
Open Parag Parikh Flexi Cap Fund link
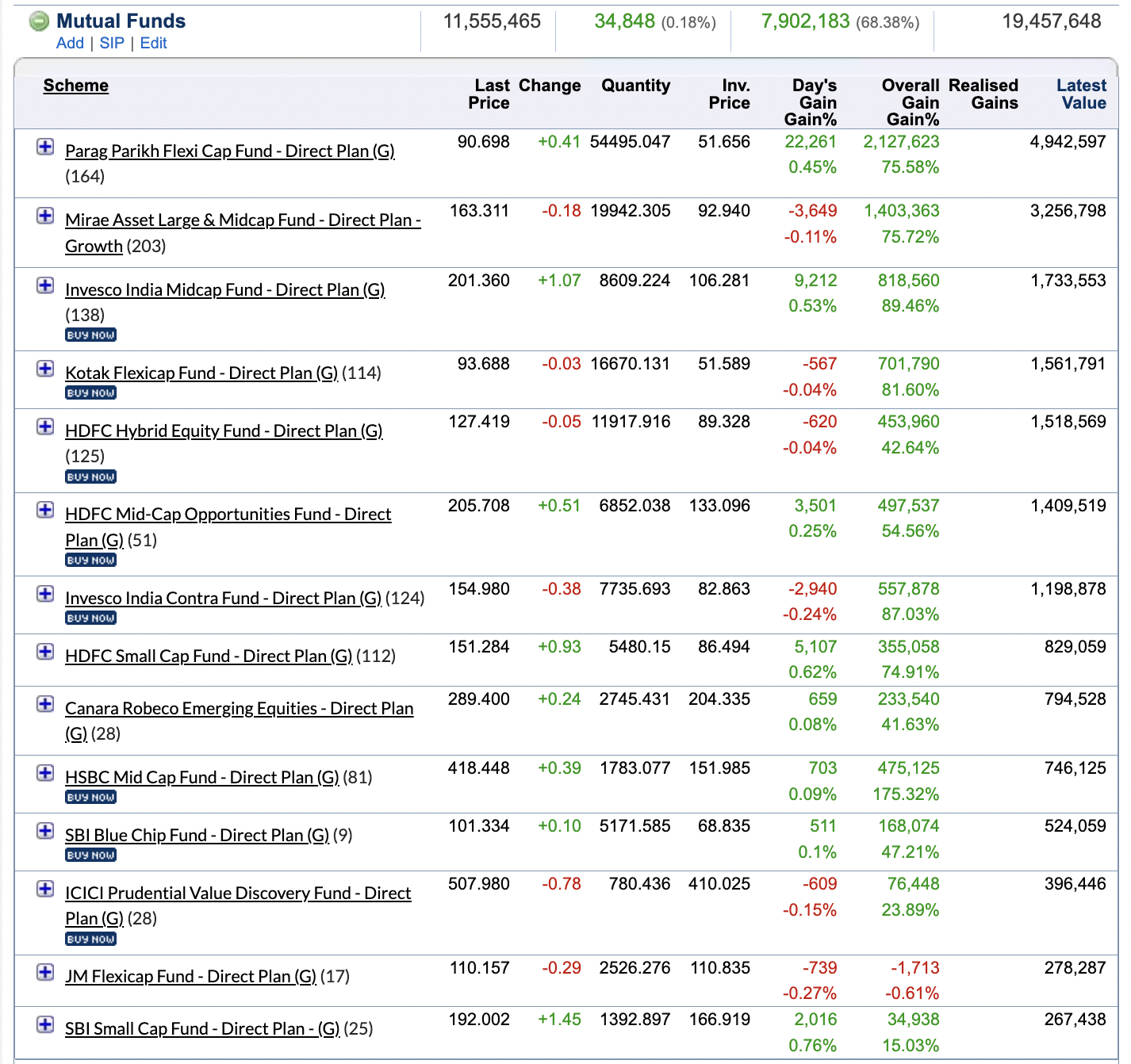click(230, 151)
